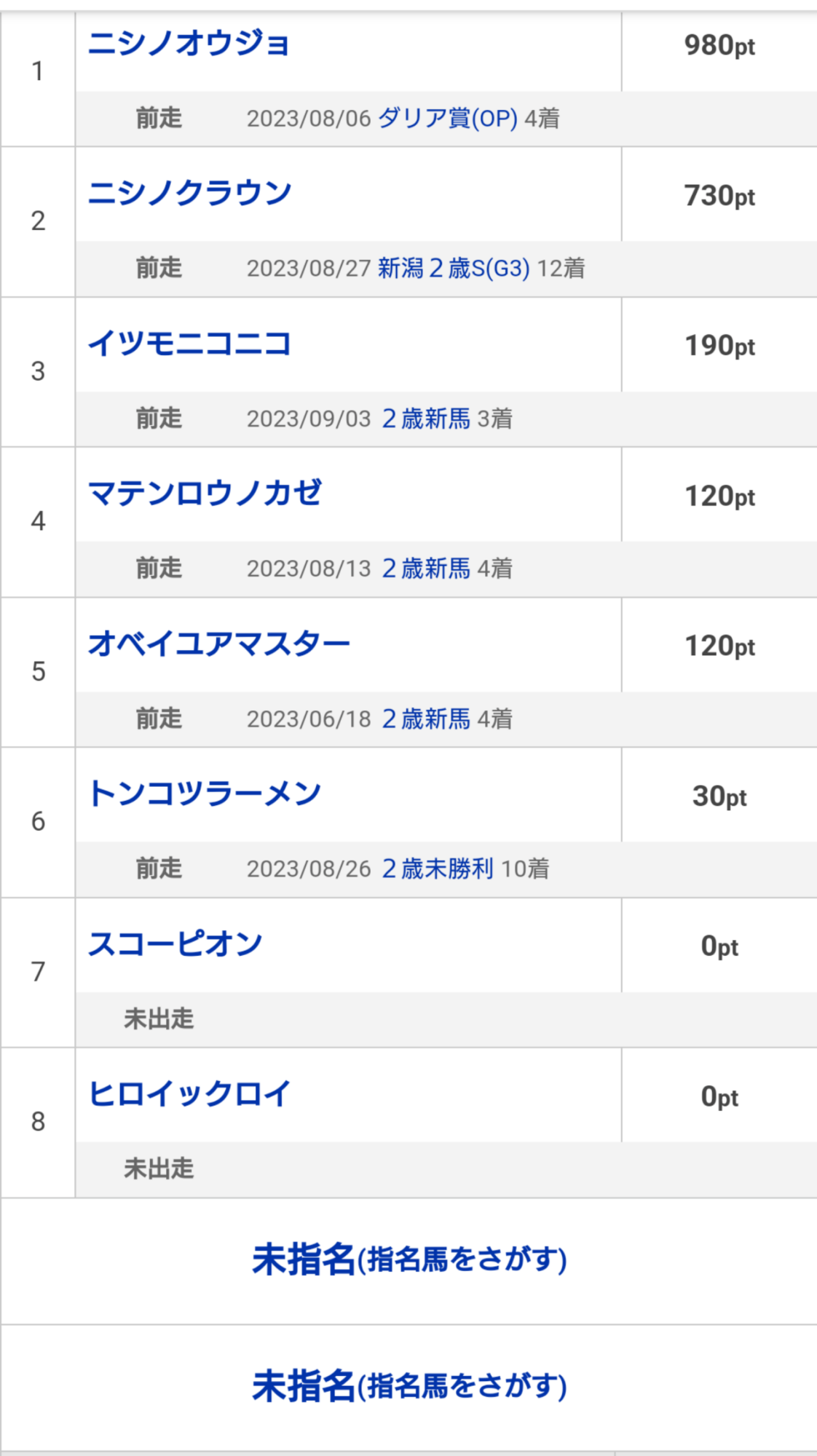Screen dimensions: 817x1456
Task: Open horse ニシノクラウン details
Action: click(189, 194)
